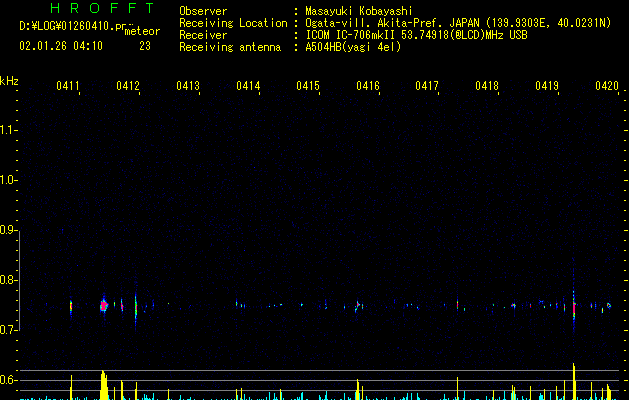Click the large pink meteor echo before 0412
The image size is (629, 400).
coord(104,306)
